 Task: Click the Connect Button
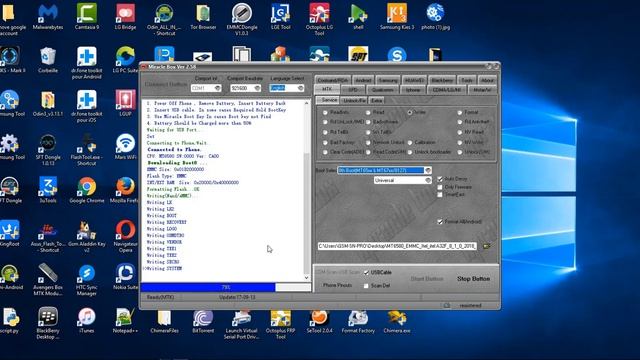point(166,84)
